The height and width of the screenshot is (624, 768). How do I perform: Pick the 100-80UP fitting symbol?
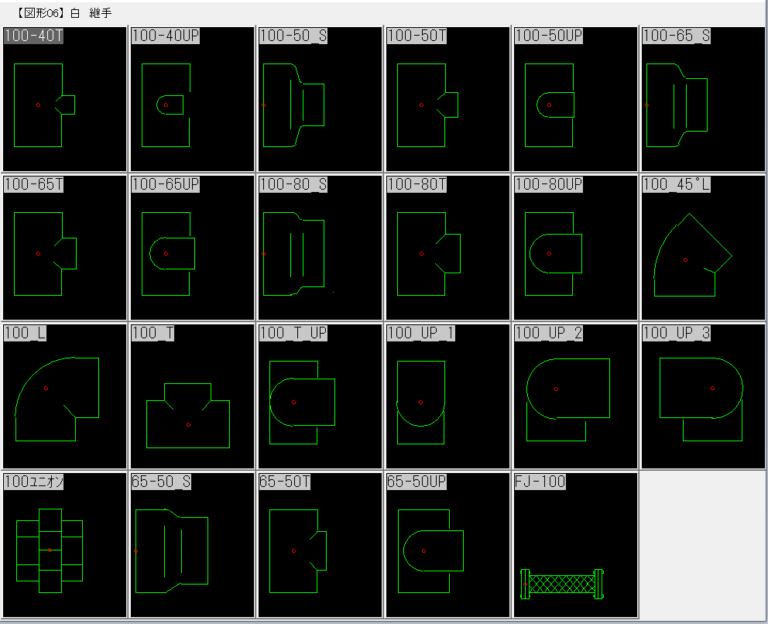tap(576, 248)
